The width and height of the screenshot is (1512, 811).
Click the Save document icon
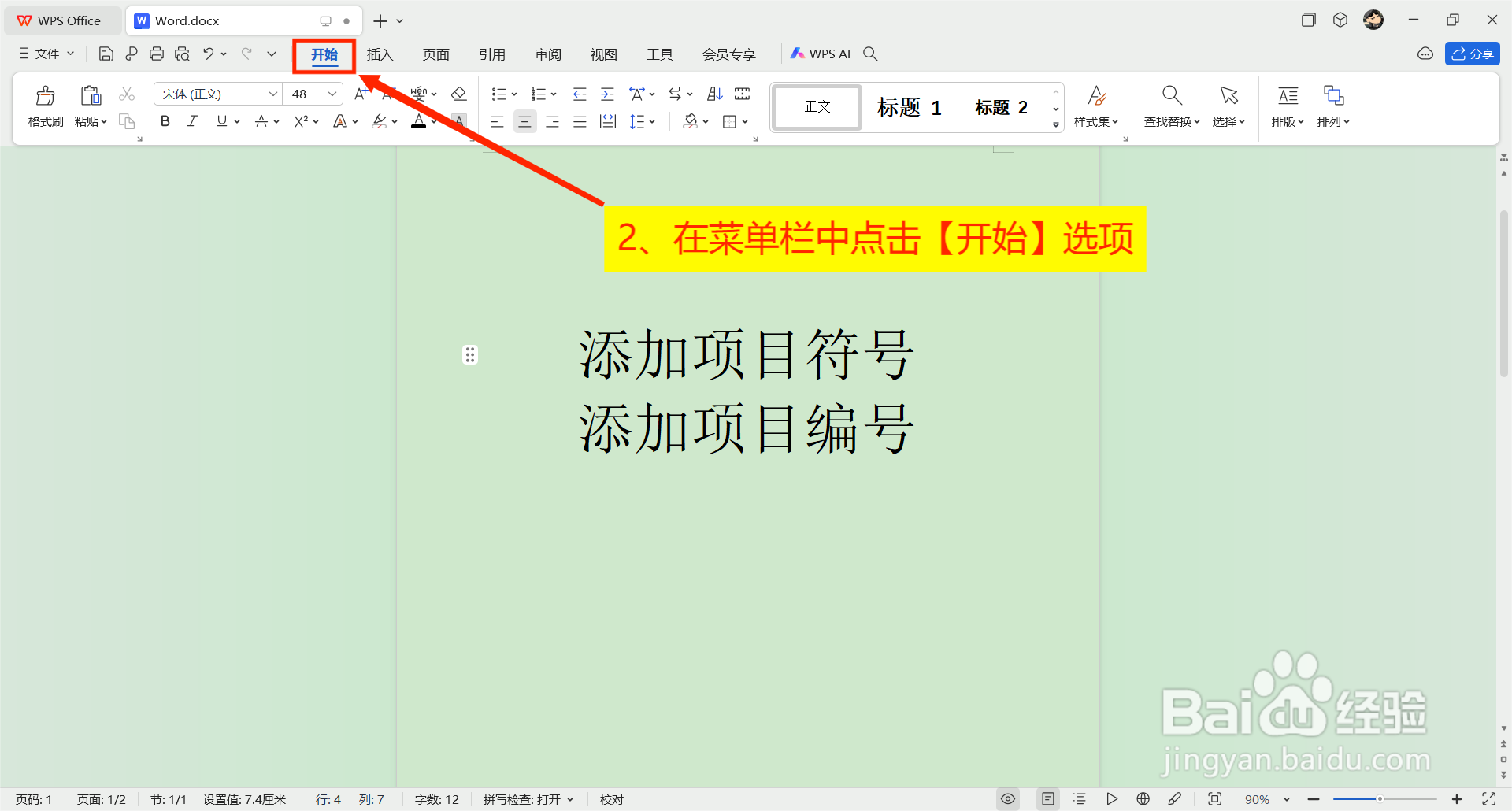point(106,54)
